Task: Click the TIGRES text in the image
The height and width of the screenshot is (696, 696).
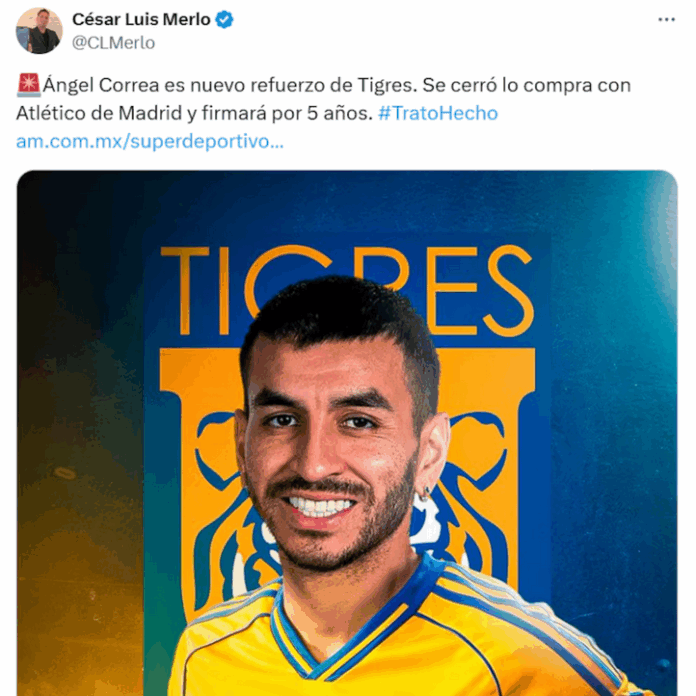Action: [x=347, y=290]
